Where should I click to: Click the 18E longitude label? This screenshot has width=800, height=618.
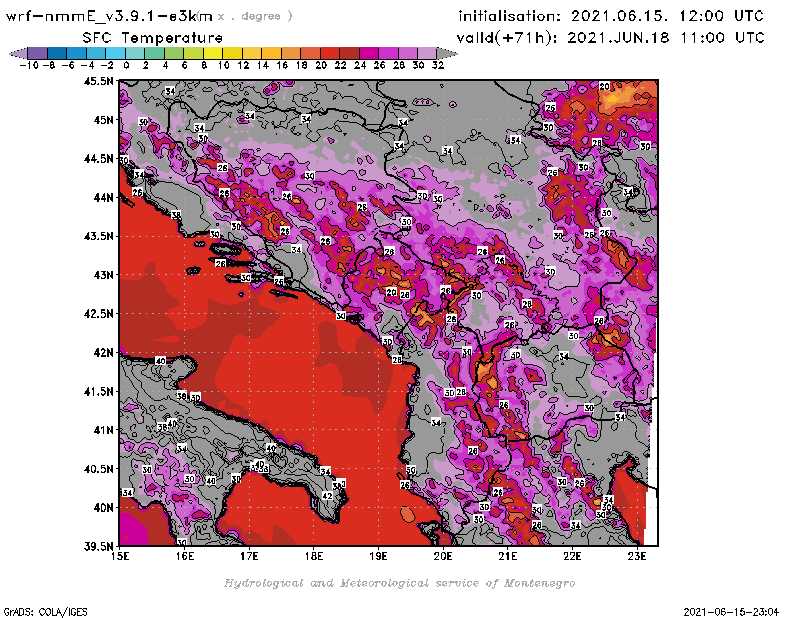(x=314, y=556)
